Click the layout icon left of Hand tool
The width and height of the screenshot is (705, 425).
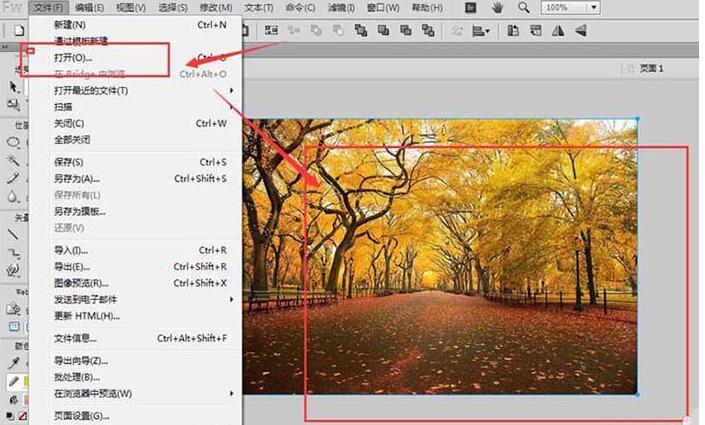(x=470, y=8)
